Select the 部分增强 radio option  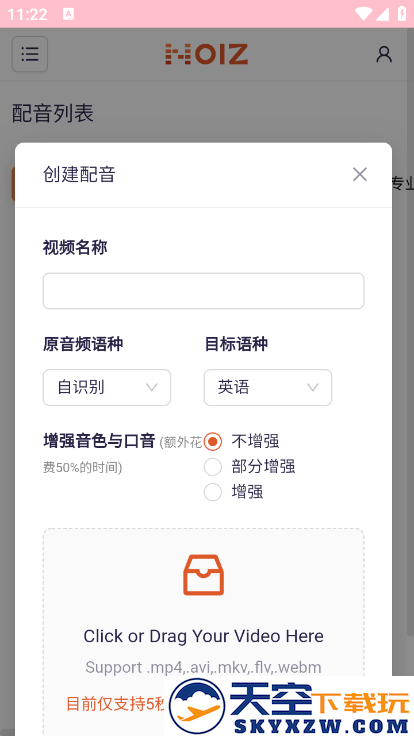[213, 467]
